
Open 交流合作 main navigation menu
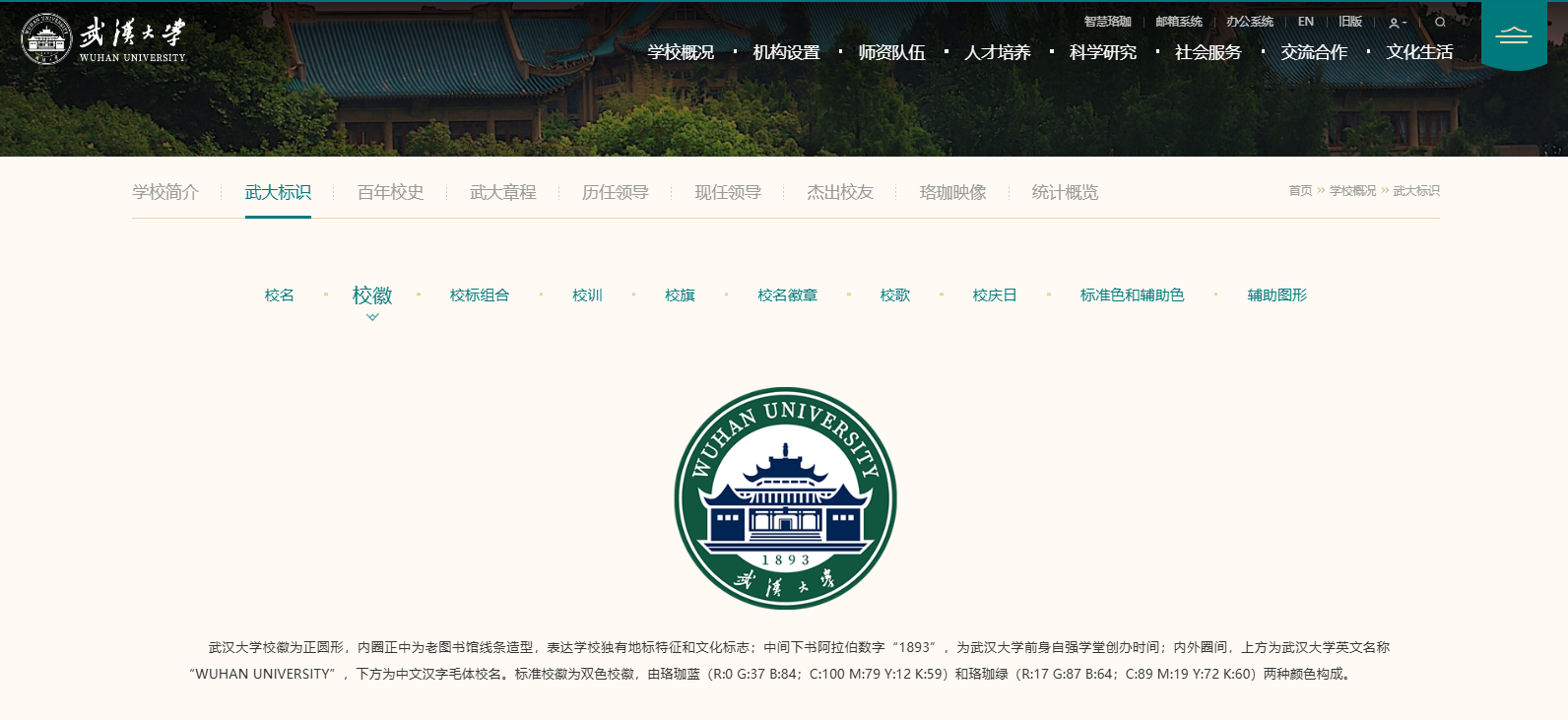click(1314, 52)
